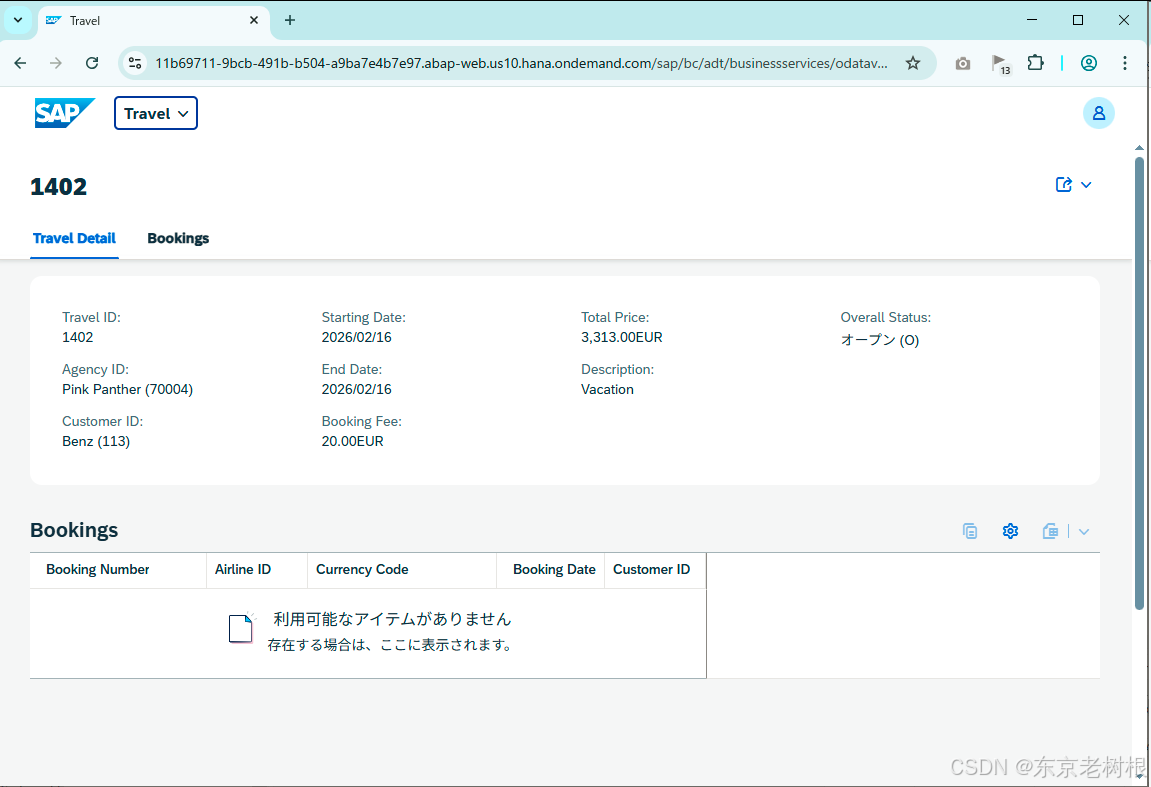
Task: Click the copy icon in Bookings toolbar
Action: [x=970, y=531]
